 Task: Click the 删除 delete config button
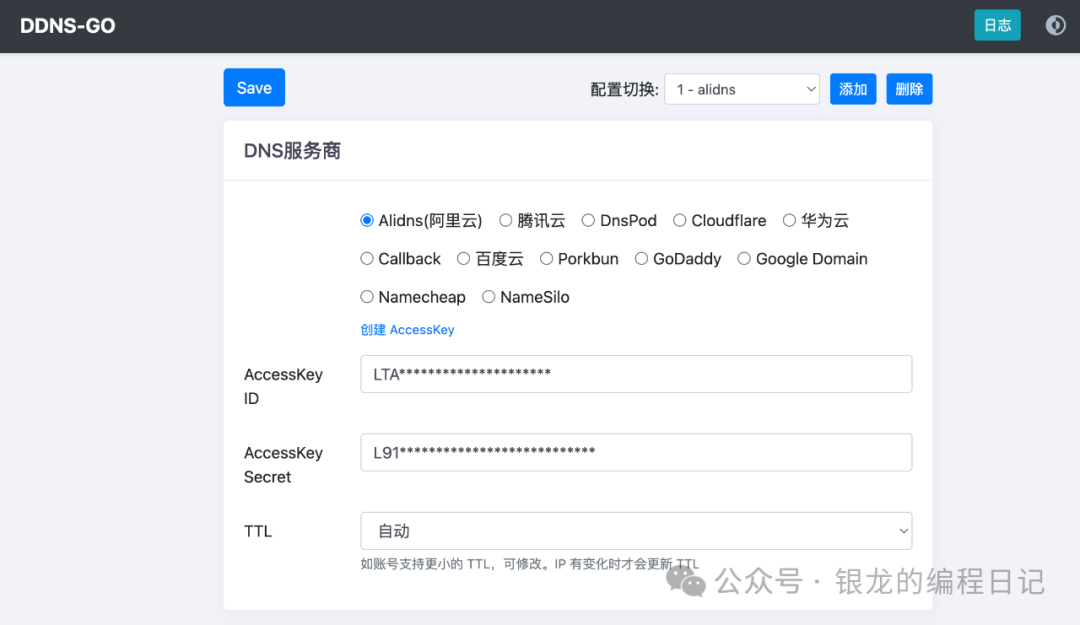pyautogui.click(x=909, y=89)
